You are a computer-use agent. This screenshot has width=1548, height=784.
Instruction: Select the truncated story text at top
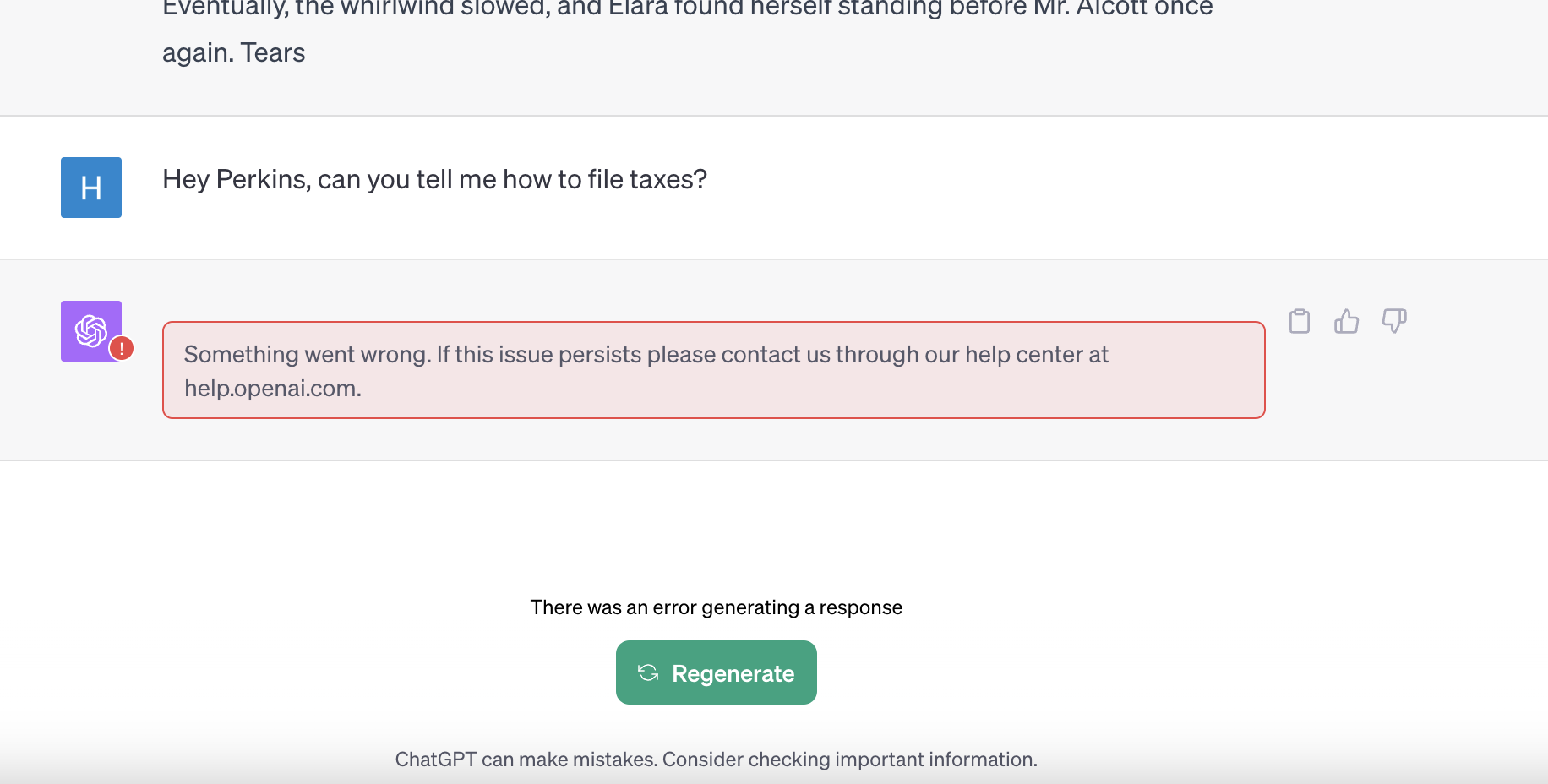click(591, 30)
